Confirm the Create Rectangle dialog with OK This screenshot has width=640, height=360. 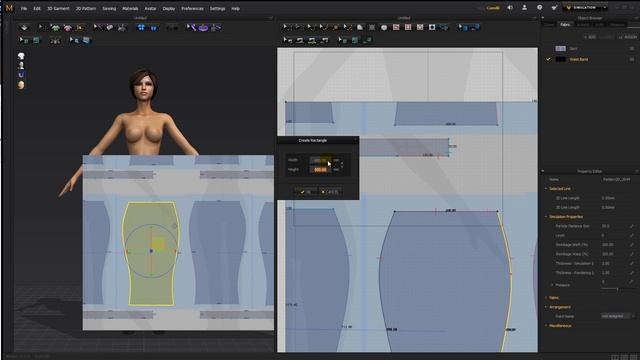click(x=306, y=191)
